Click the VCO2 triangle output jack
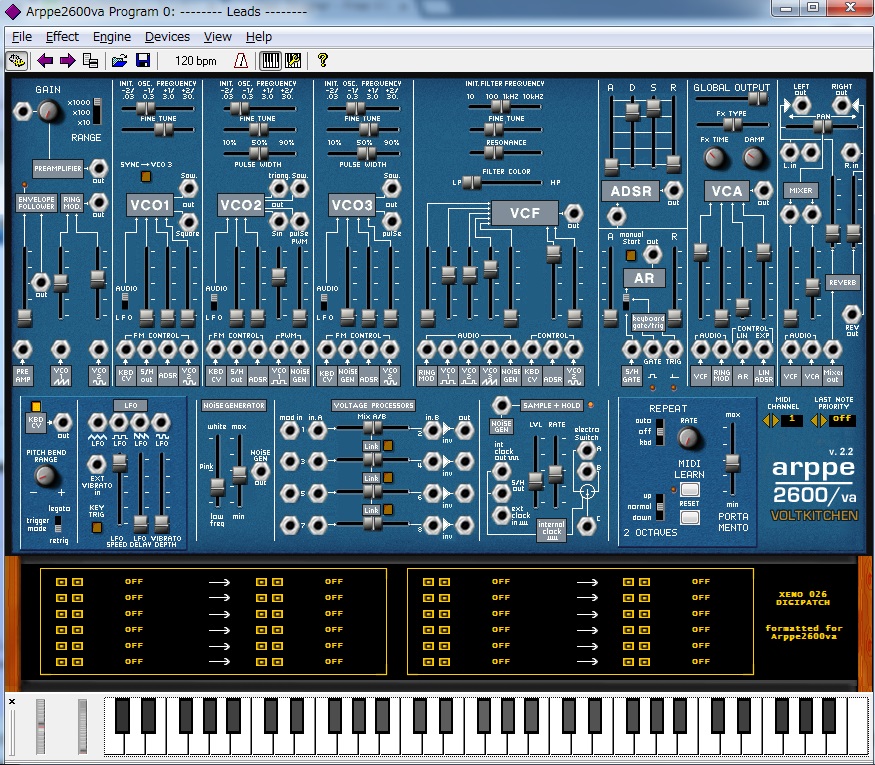Viewport: 875px width, 765px height. [x=278, y=189]
